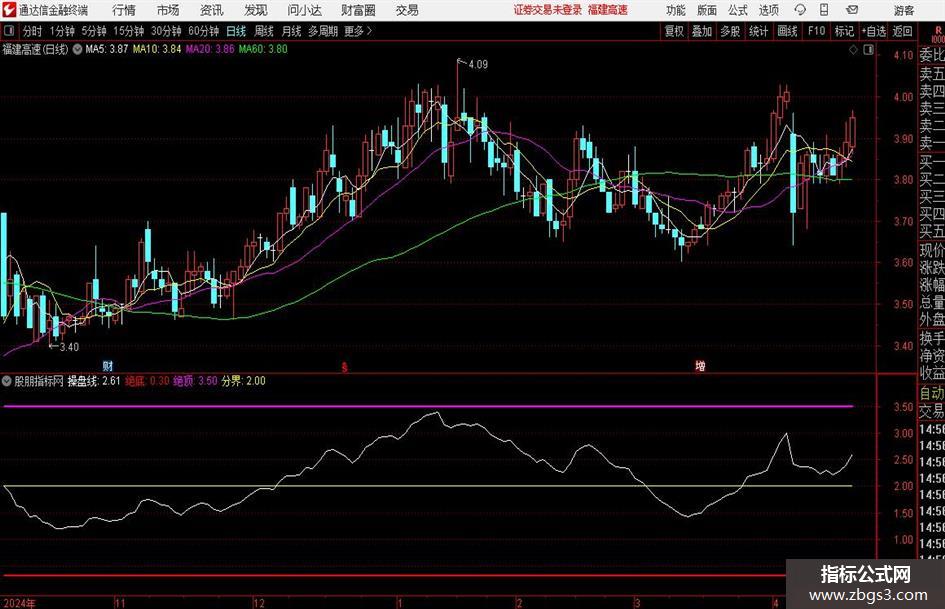Switch chart to 周线 period
Screen dimensions: 945x609
click(264, 31)
